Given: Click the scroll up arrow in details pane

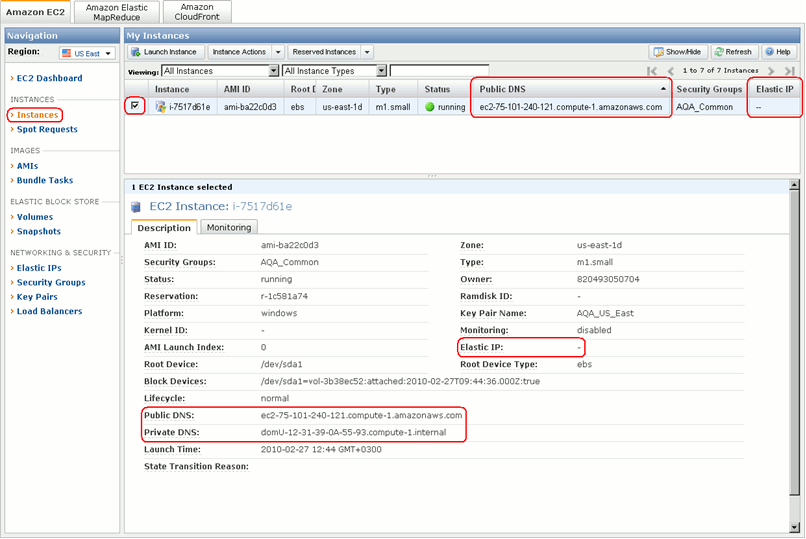Looking at the screenshot, I should pyautogui.click(x=794, y=184).
